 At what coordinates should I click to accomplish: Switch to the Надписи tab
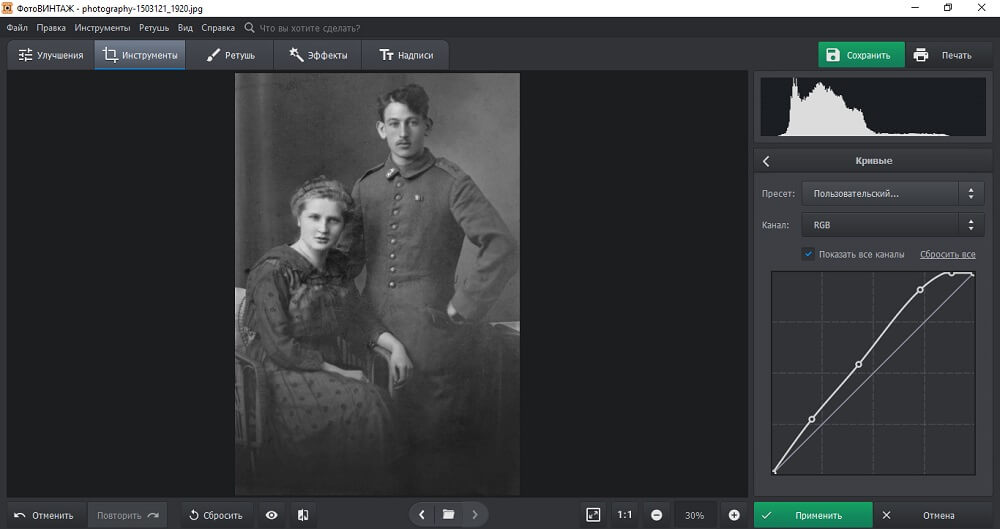pyautogui.click(x=406, y=55)
